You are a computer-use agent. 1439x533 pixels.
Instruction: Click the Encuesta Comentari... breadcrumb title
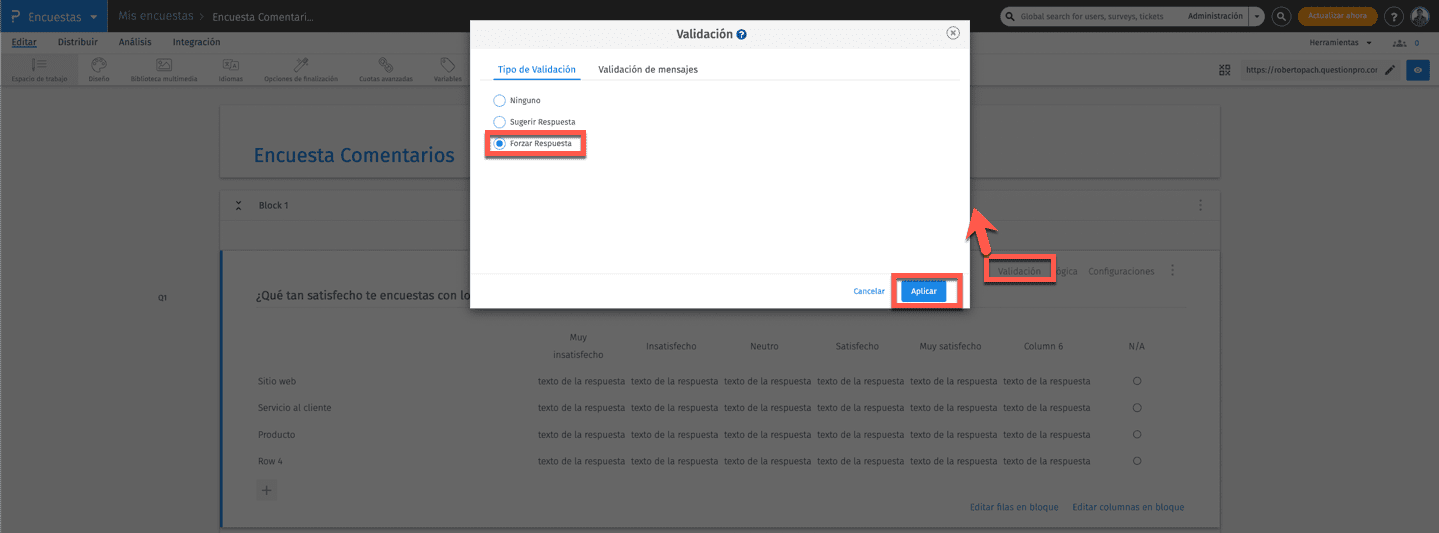(263, 17)
